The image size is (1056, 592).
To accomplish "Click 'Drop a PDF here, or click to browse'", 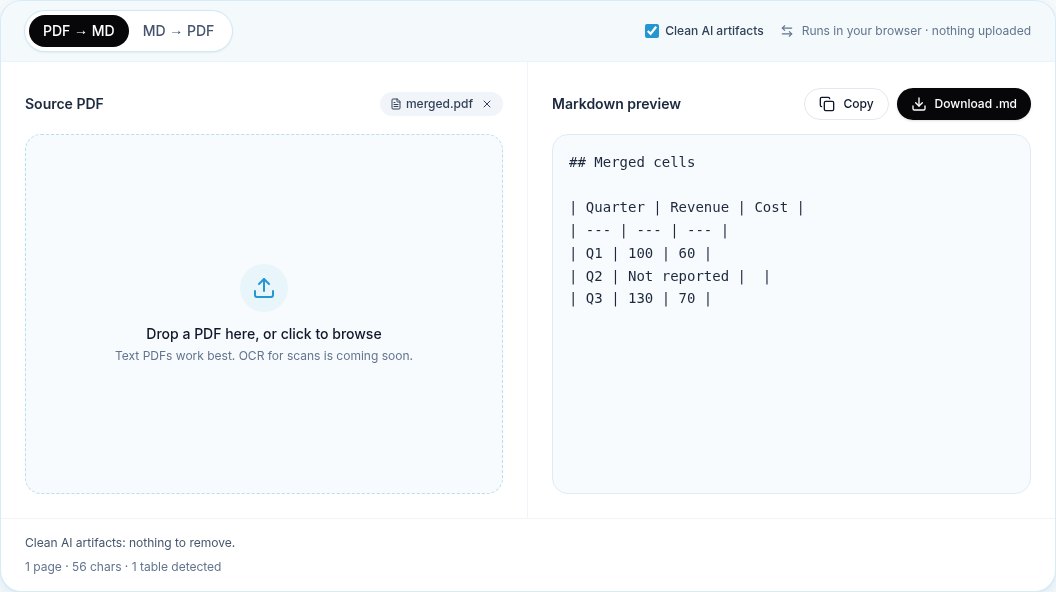I will pyautogui.click(x=264, y=334).
